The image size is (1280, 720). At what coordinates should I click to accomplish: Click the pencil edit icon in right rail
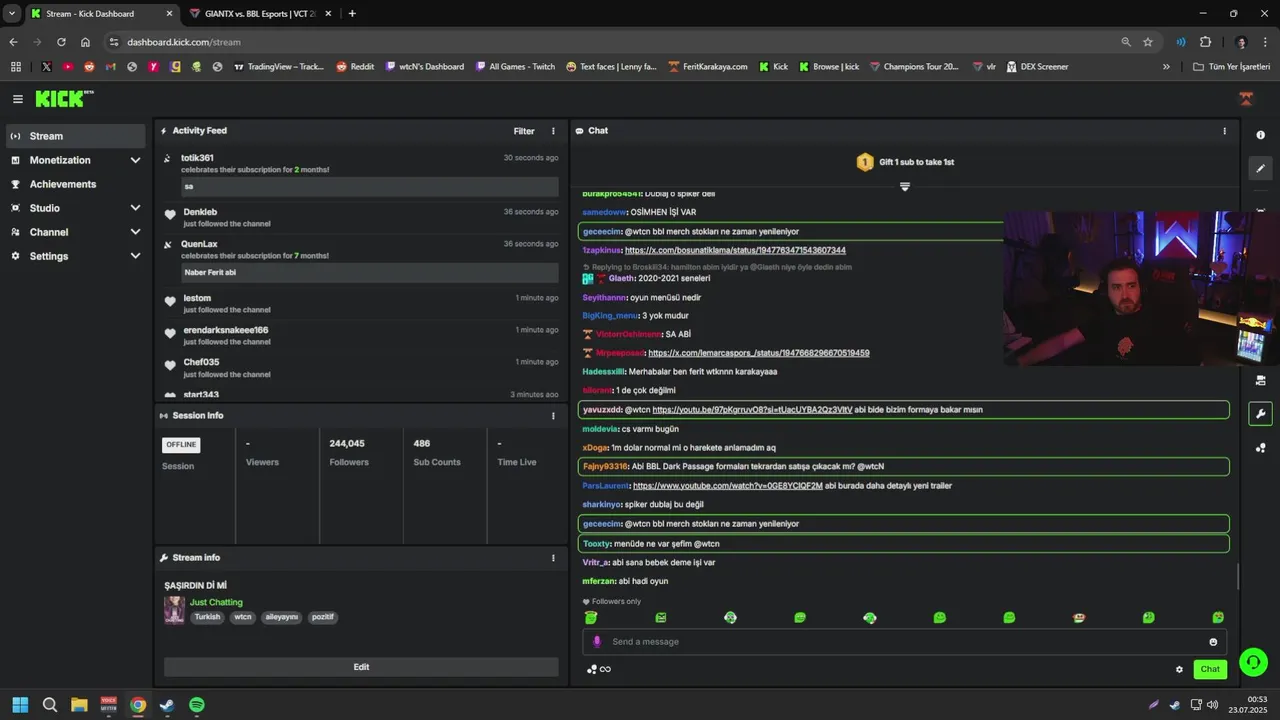[1260, 168]
